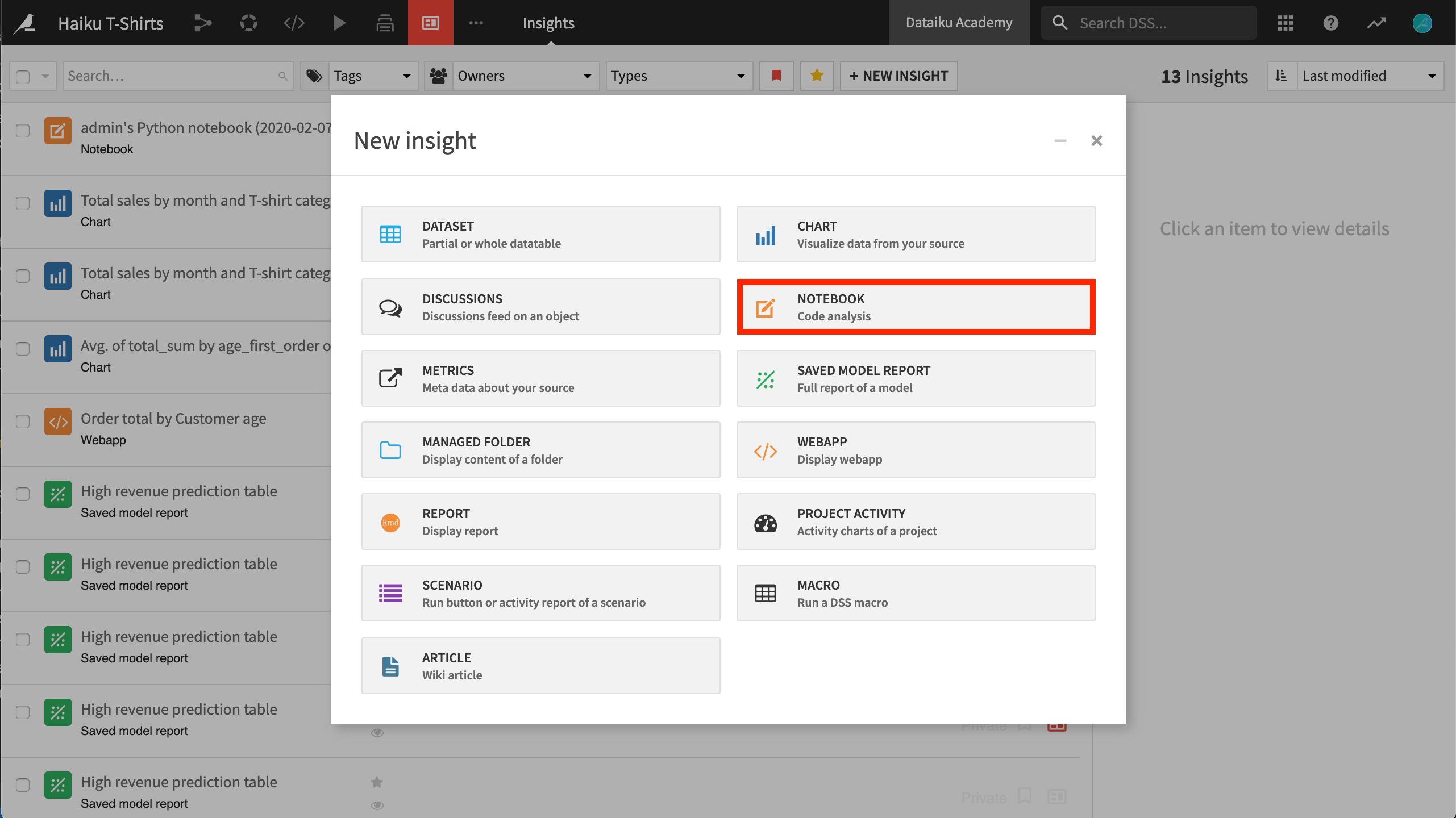Filter insights by gold star favorites

pyautogui.click(x=817, y=76)
